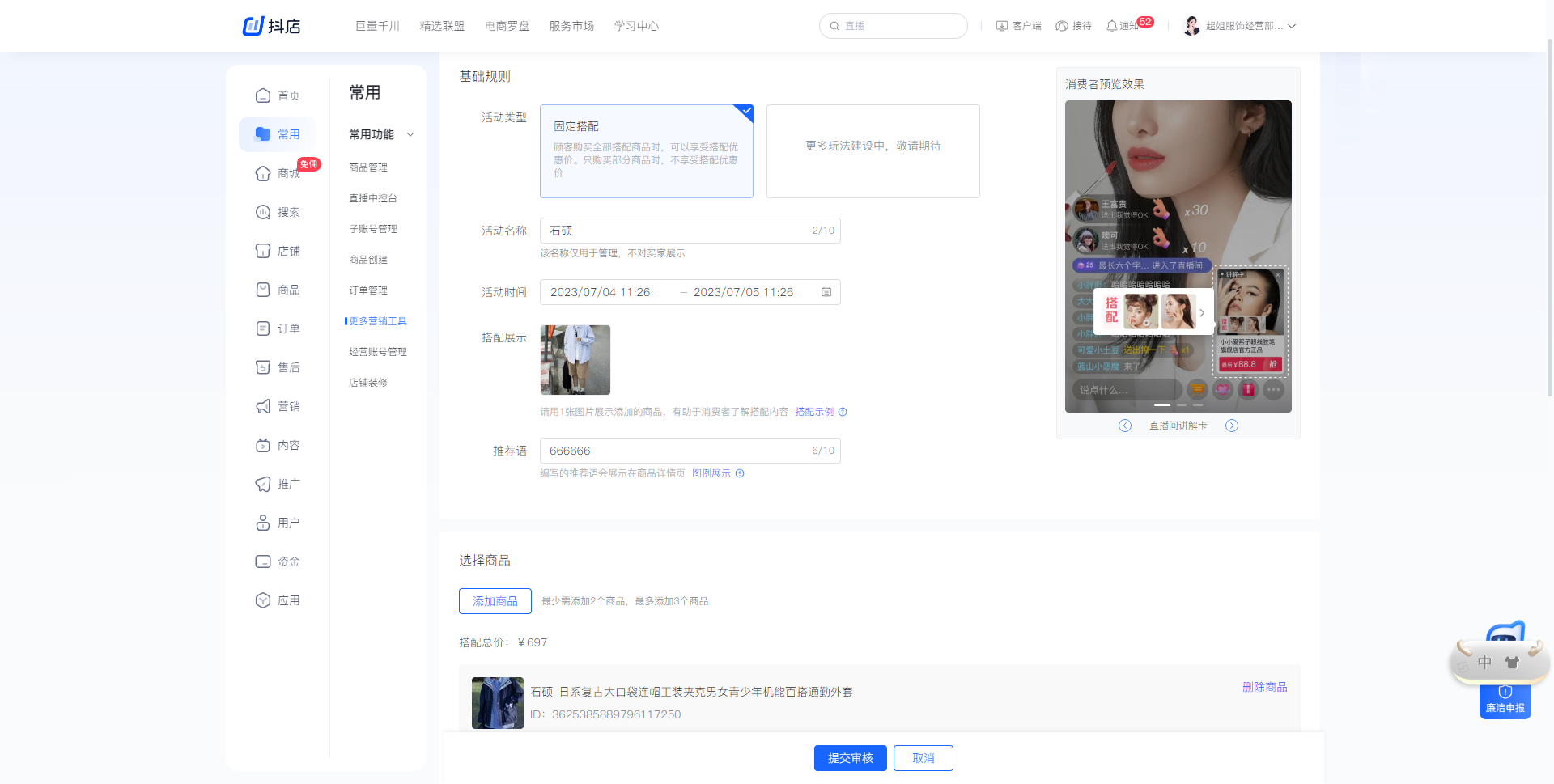Click info icon beside 图例展示
The width and height of the screenshot is (1554, 784).
pos(740,473)
